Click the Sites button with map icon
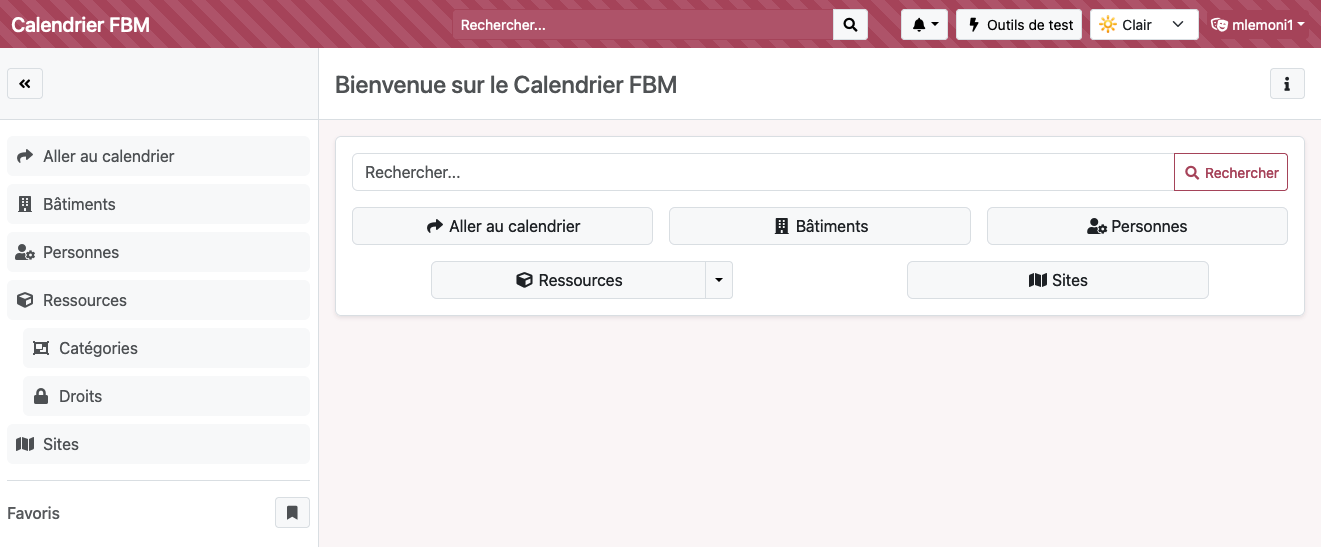Viewport: 1322px width, 547px height. pos(1057,280)
